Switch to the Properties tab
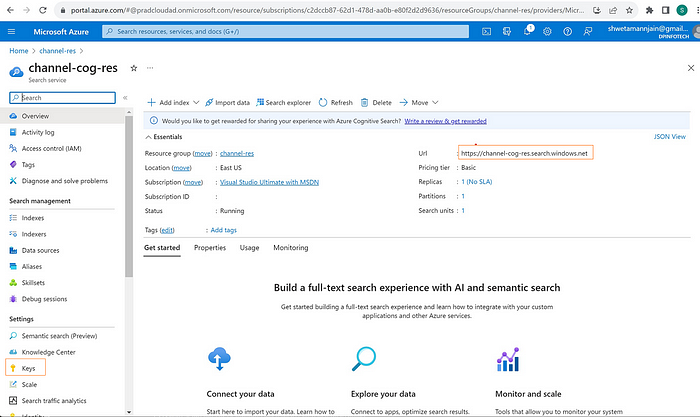 point(210,248)
